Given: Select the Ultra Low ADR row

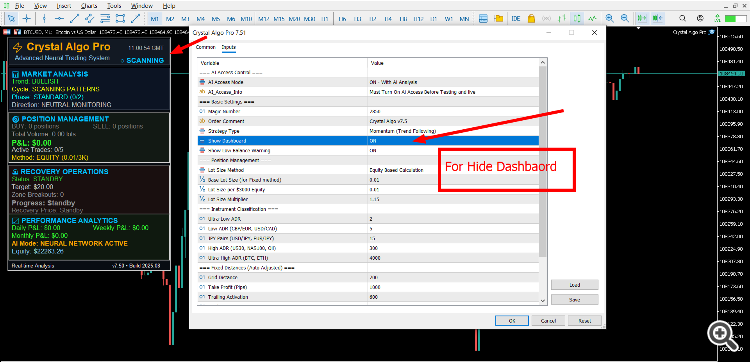Looking at the screenshot, I should (368, 219).
